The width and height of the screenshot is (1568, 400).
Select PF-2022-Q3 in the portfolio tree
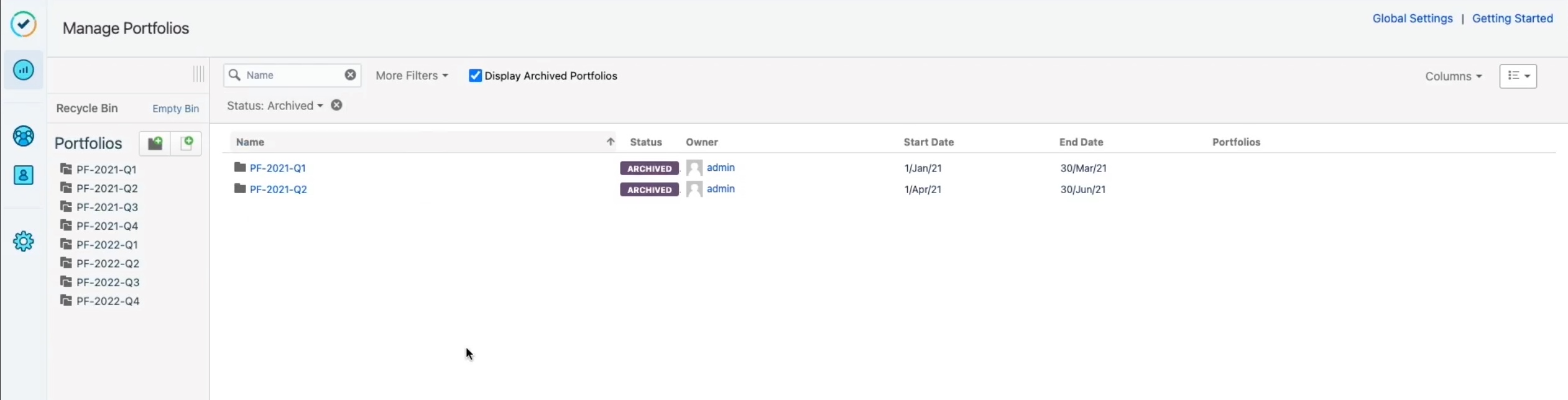pyautogui.click(x=108, y=283)
